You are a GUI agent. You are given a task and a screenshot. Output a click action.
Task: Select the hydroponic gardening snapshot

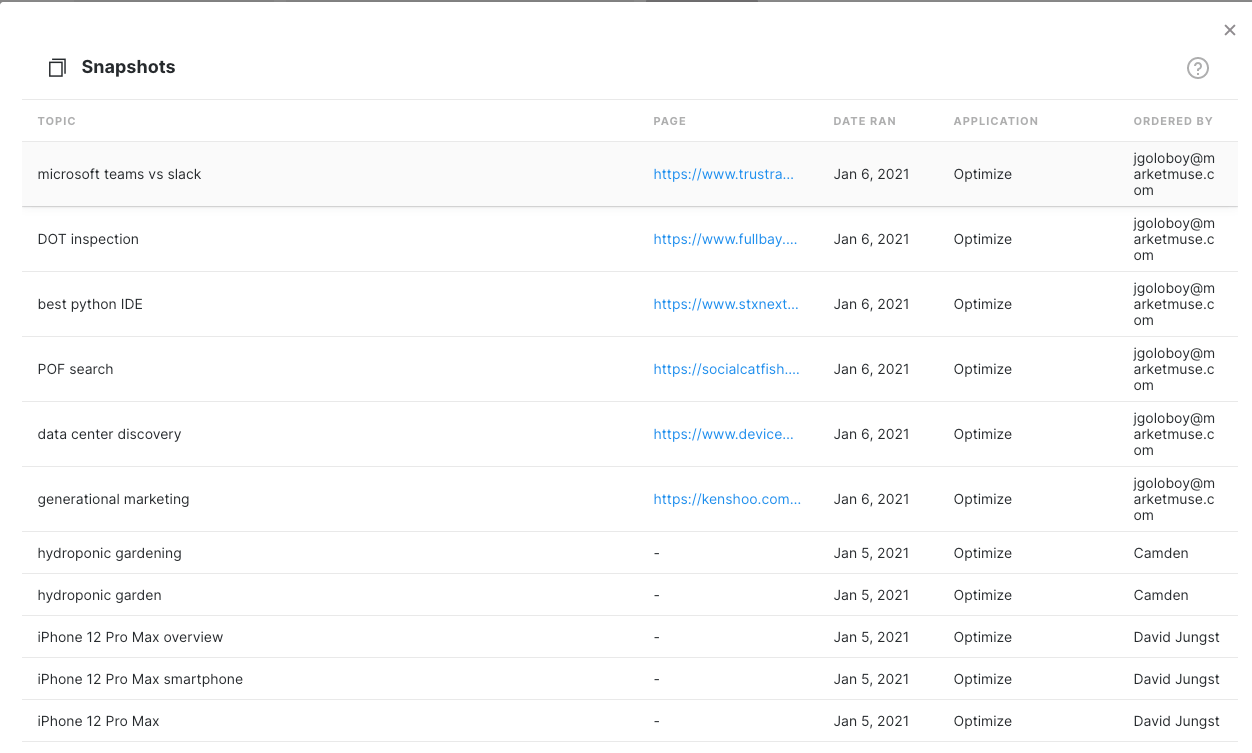109,553
